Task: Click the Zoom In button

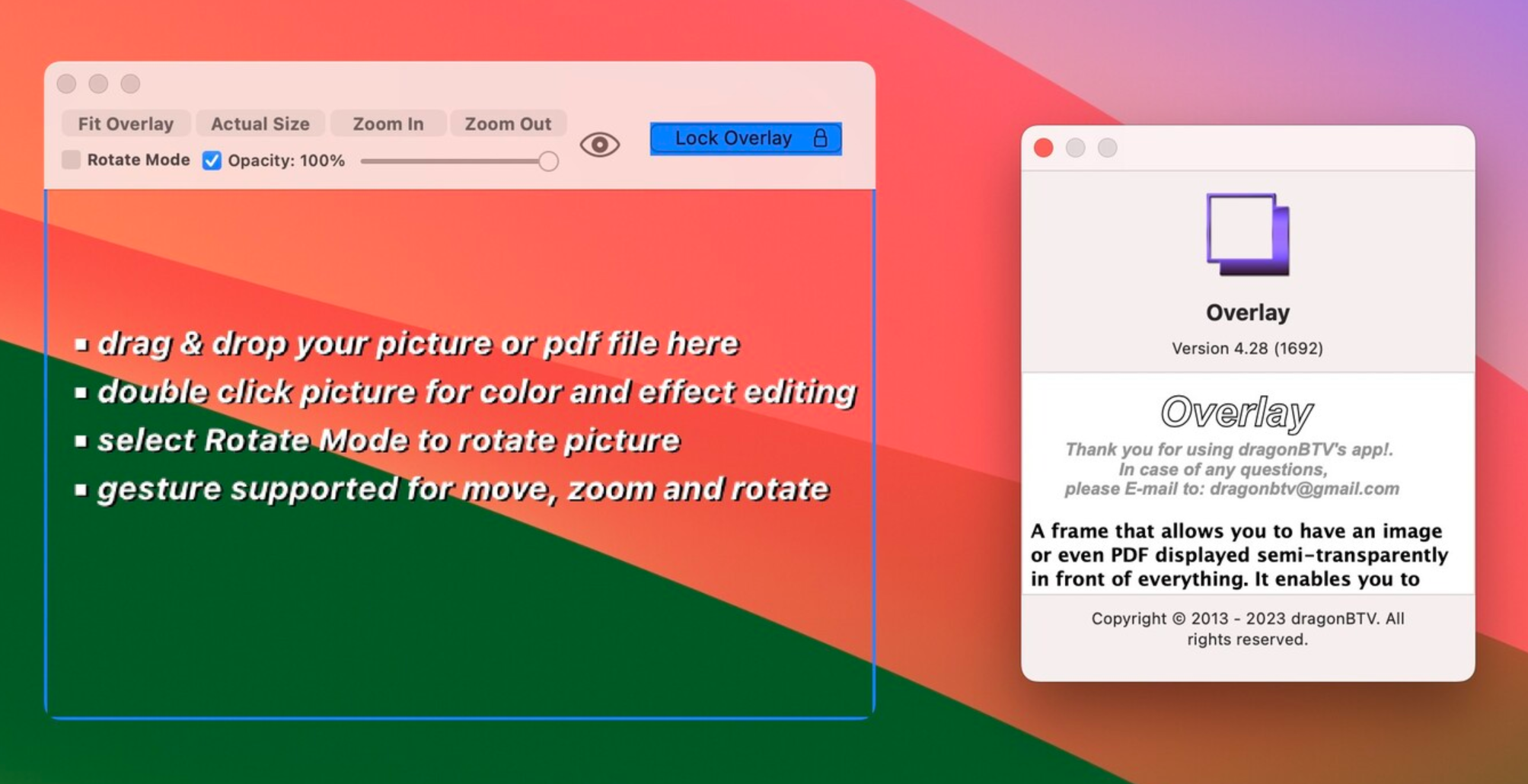Action: (388, 124)
